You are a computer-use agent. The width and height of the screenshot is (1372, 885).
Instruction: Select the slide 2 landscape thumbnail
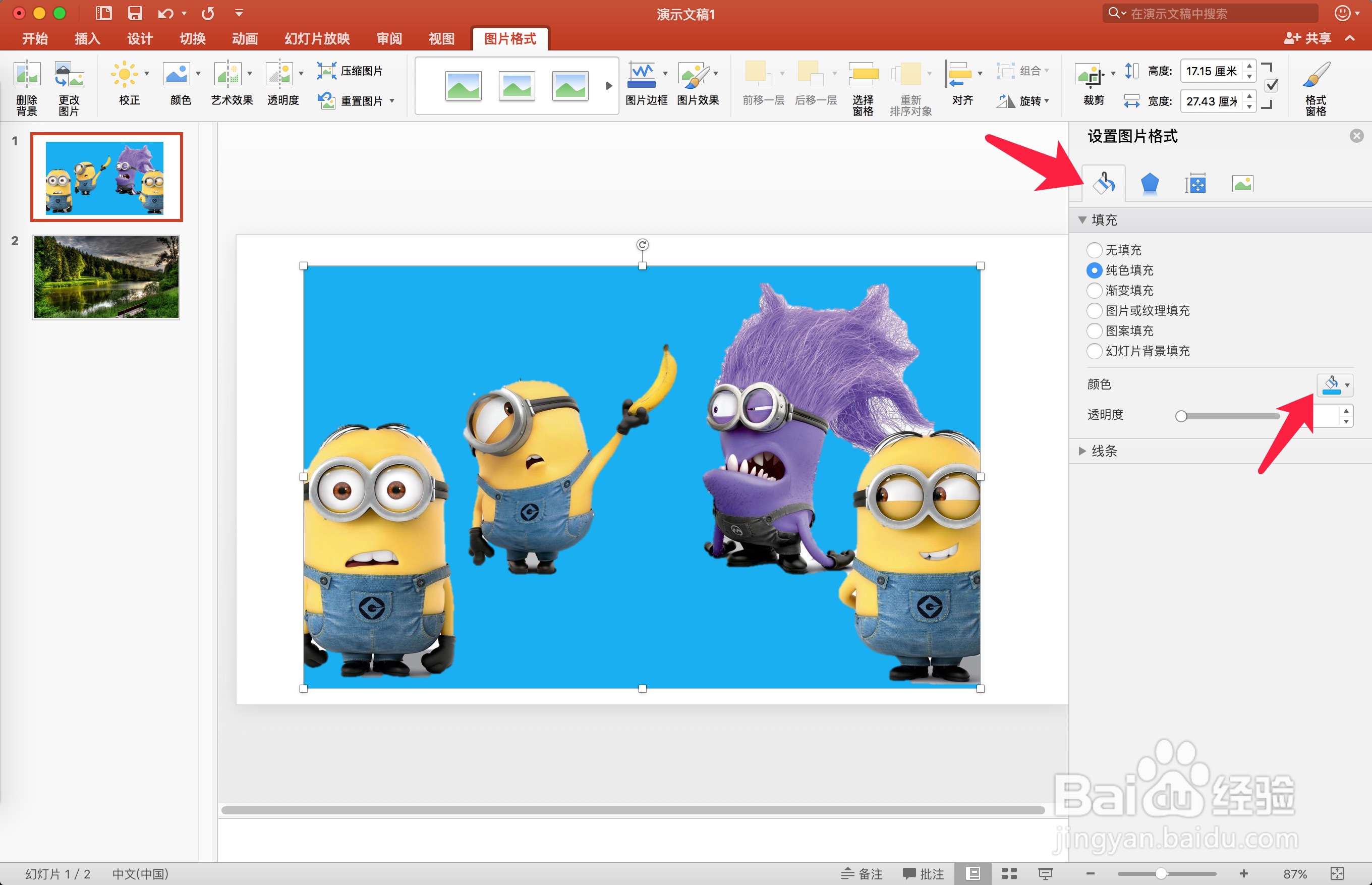(x=106, y=277)
